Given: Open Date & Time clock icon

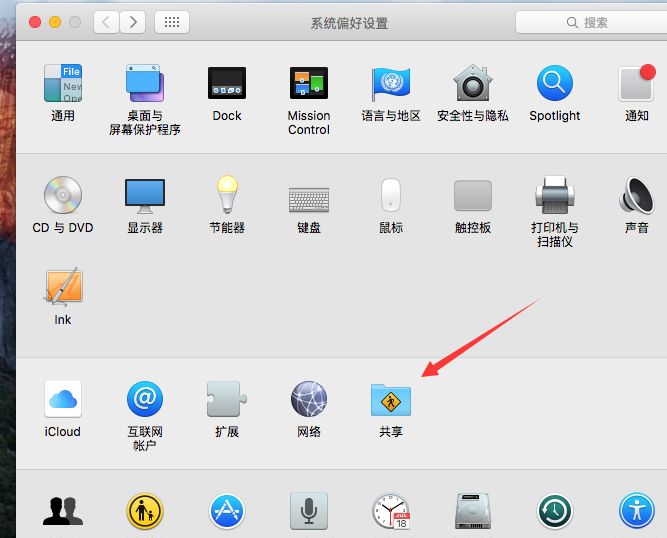Looking at the screenshot, I should [391, 511].
